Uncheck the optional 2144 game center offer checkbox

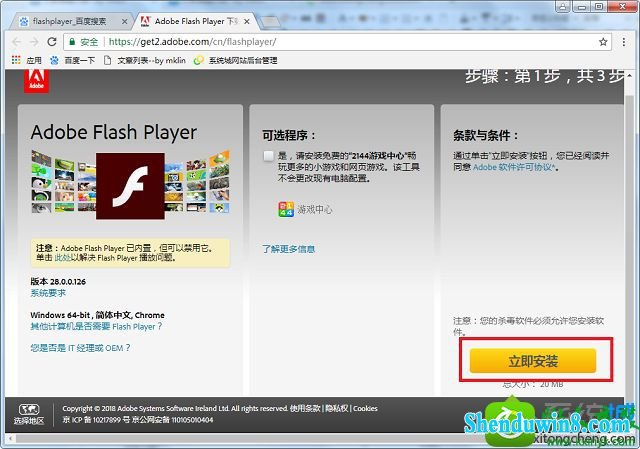[x=269, y=156]
